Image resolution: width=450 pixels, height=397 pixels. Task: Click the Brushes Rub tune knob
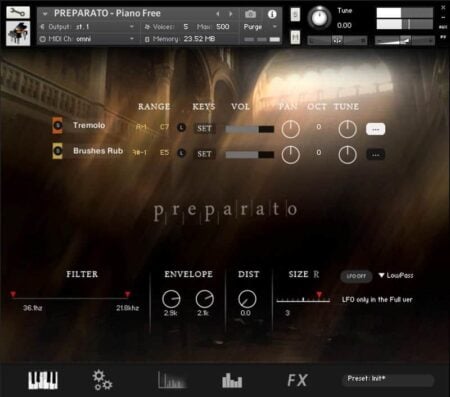point(347,155)
